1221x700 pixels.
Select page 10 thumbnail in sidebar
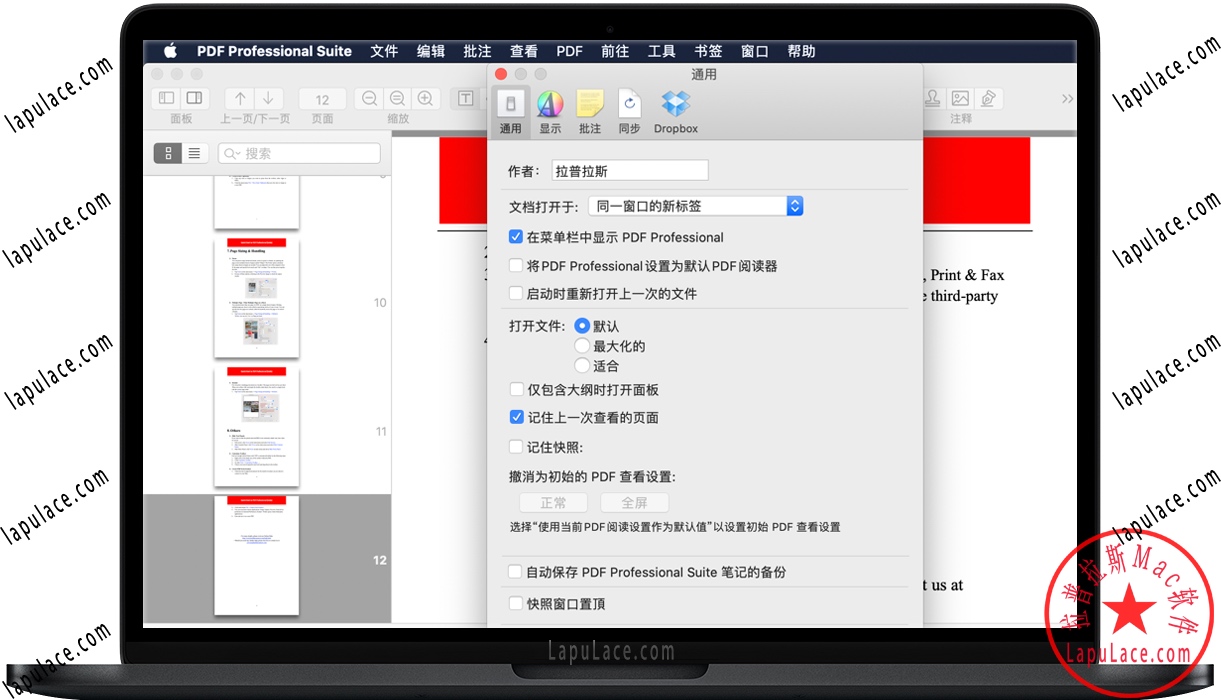[x=256, y=297]
